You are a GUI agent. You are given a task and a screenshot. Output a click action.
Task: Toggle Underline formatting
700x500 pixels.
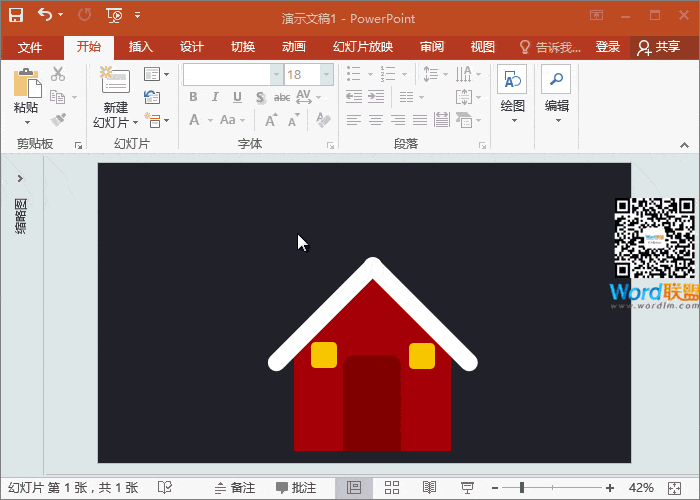(x=237, y=97)
